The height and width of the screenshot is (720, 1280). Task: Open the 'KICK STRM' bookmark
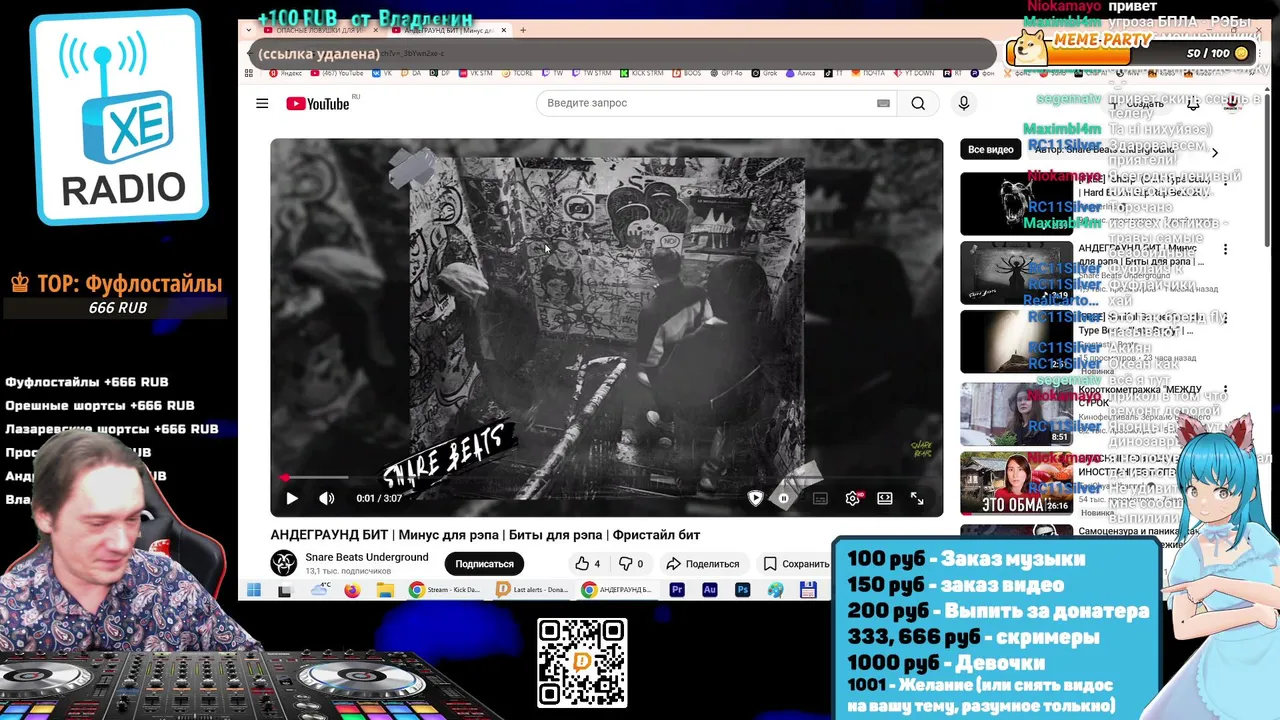642,73
